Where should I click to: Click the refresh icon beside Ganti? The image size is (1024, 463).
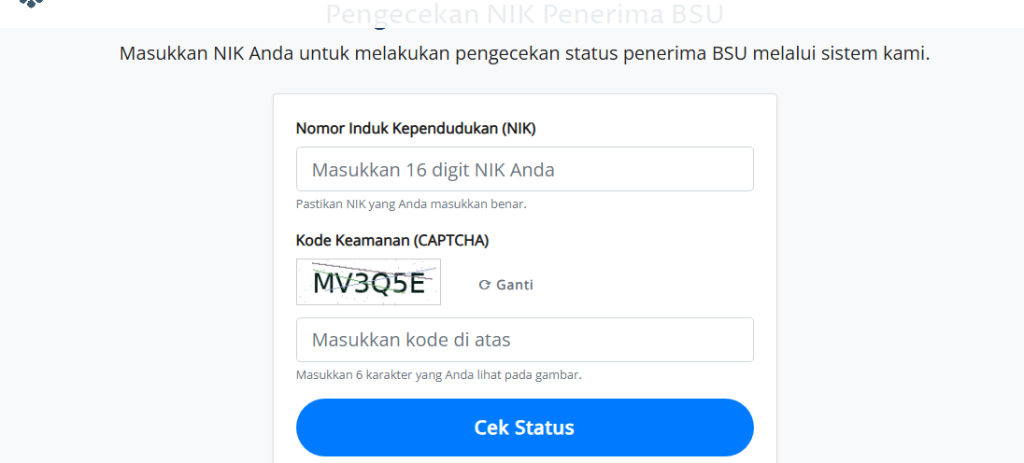click(x=484, y=285)
